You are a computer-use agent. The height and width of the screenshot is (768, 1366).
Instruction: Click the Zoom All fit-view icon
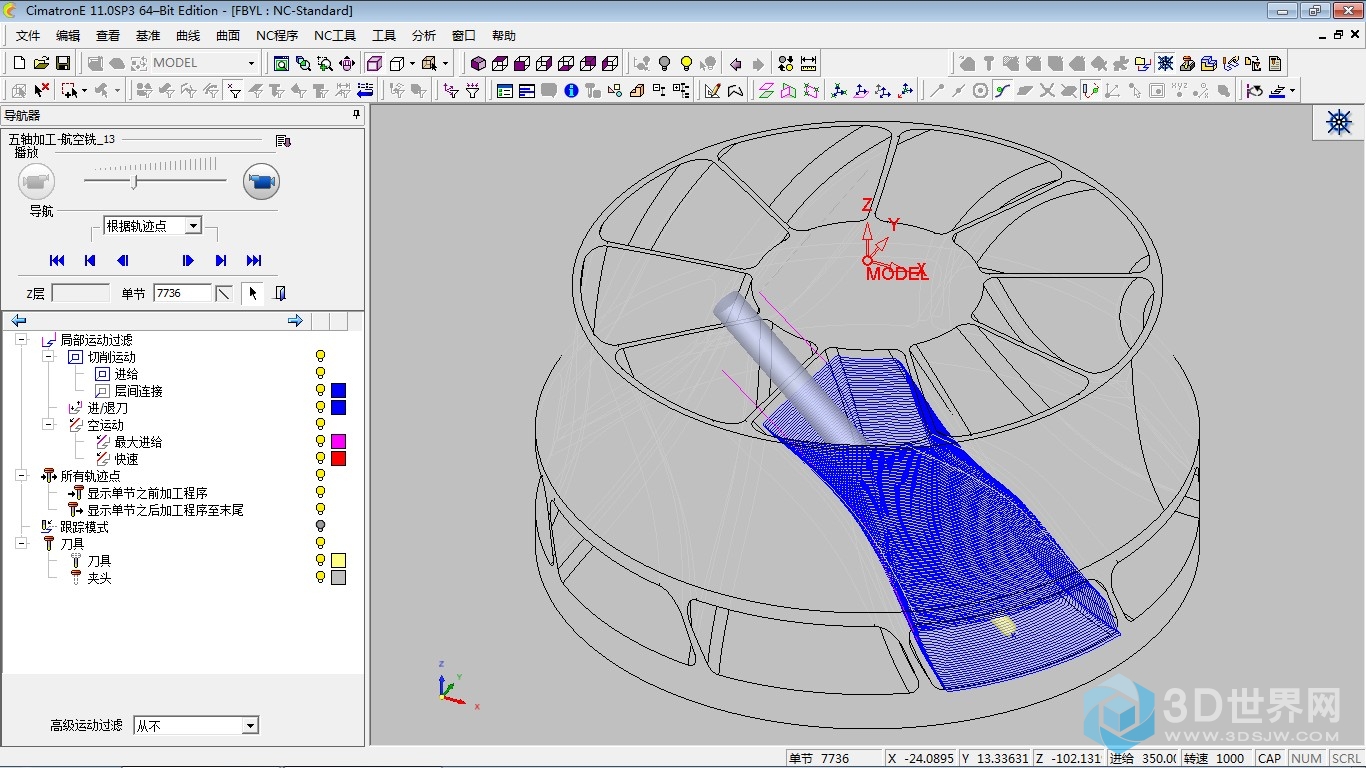282,63
